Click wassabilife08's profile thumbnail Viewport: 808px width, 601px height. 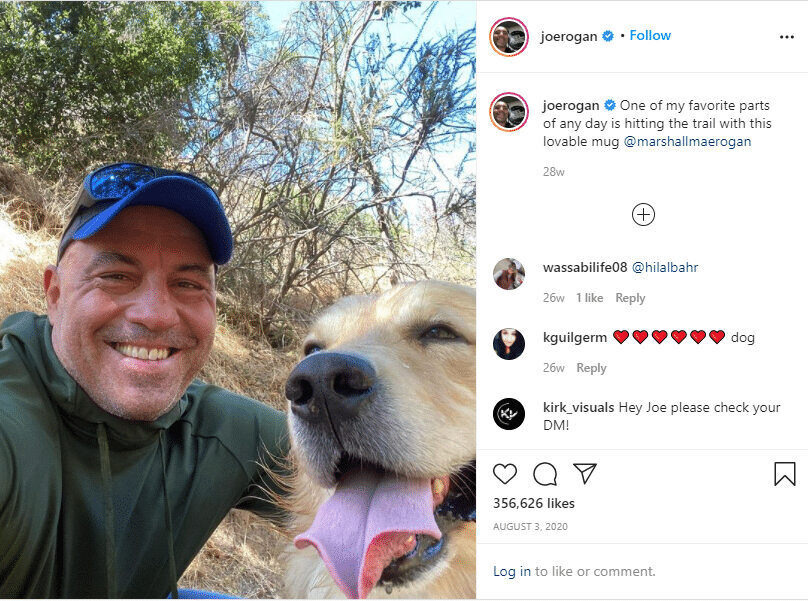(x=509, y=275)
